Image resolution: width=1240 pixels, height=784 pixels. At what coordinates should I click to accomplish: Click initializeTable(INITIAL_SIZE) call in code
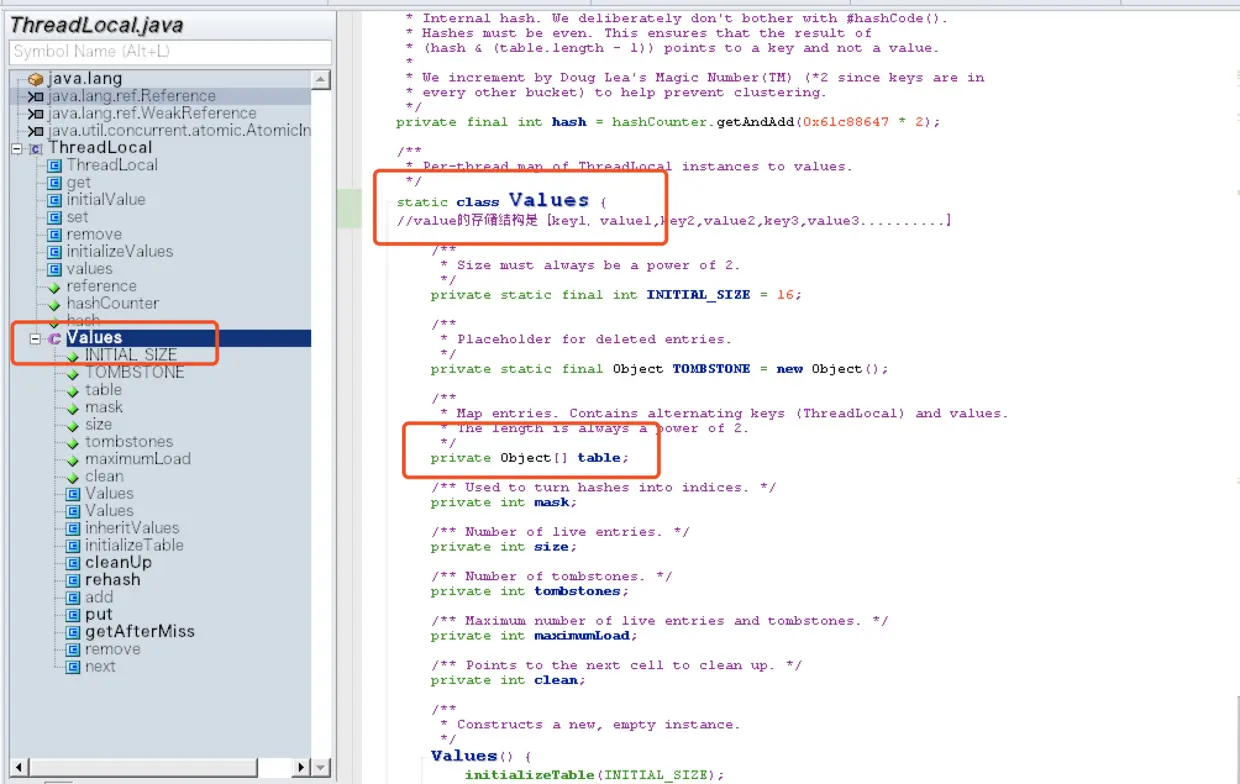coord(594,775)
